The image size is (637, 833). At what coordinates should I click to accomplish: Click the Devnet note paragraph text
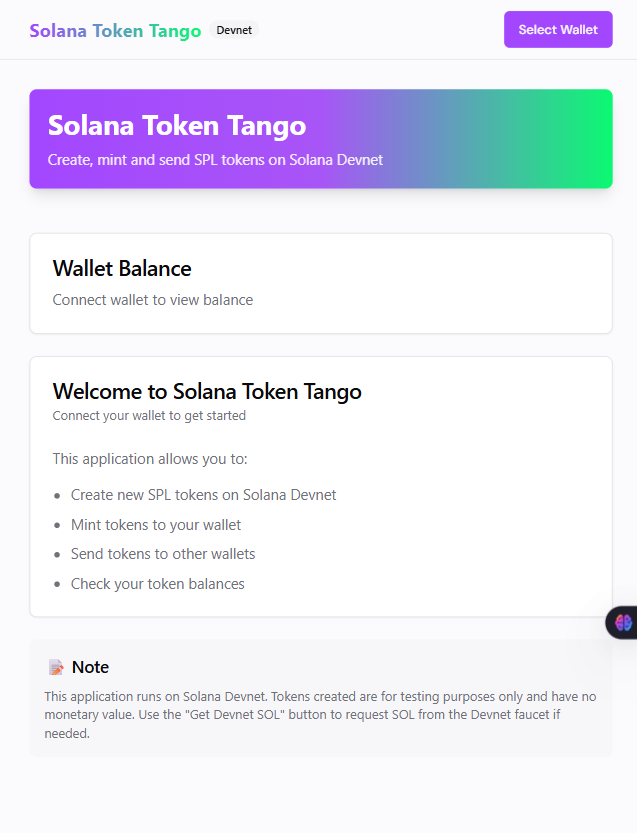point(320,714)
